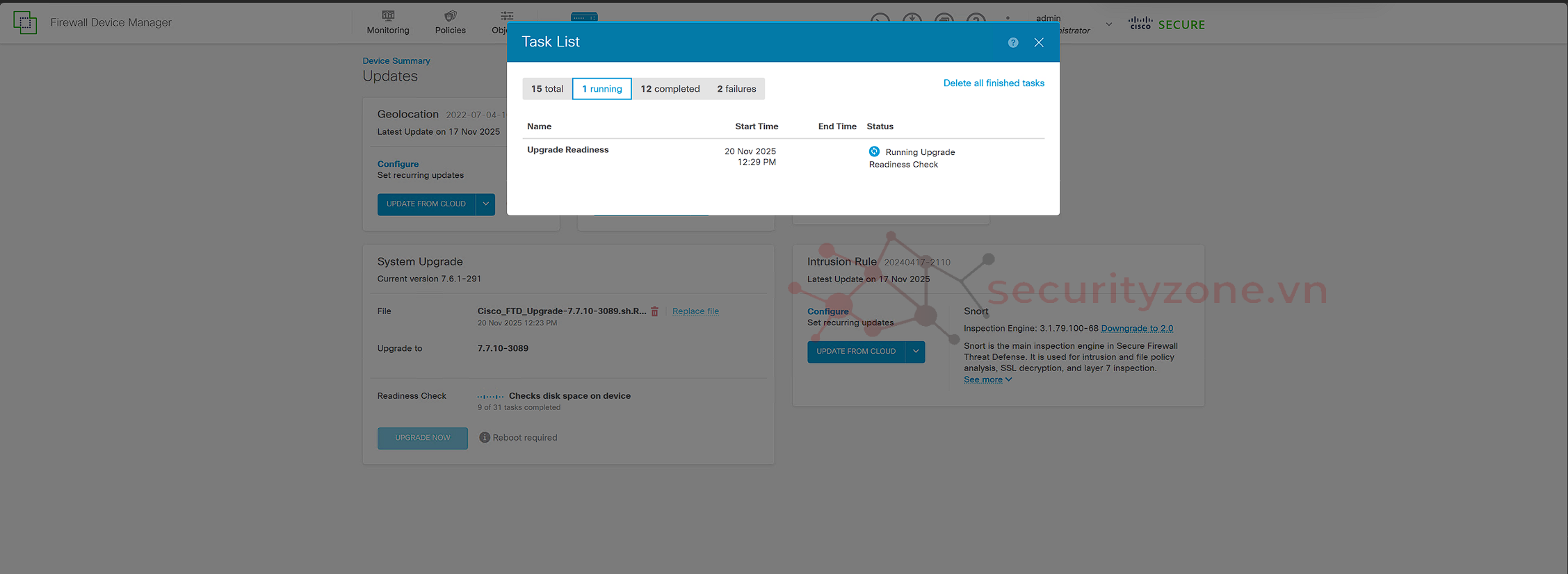
Task: Filter by 2 failures tab
Action: [736, 89]
